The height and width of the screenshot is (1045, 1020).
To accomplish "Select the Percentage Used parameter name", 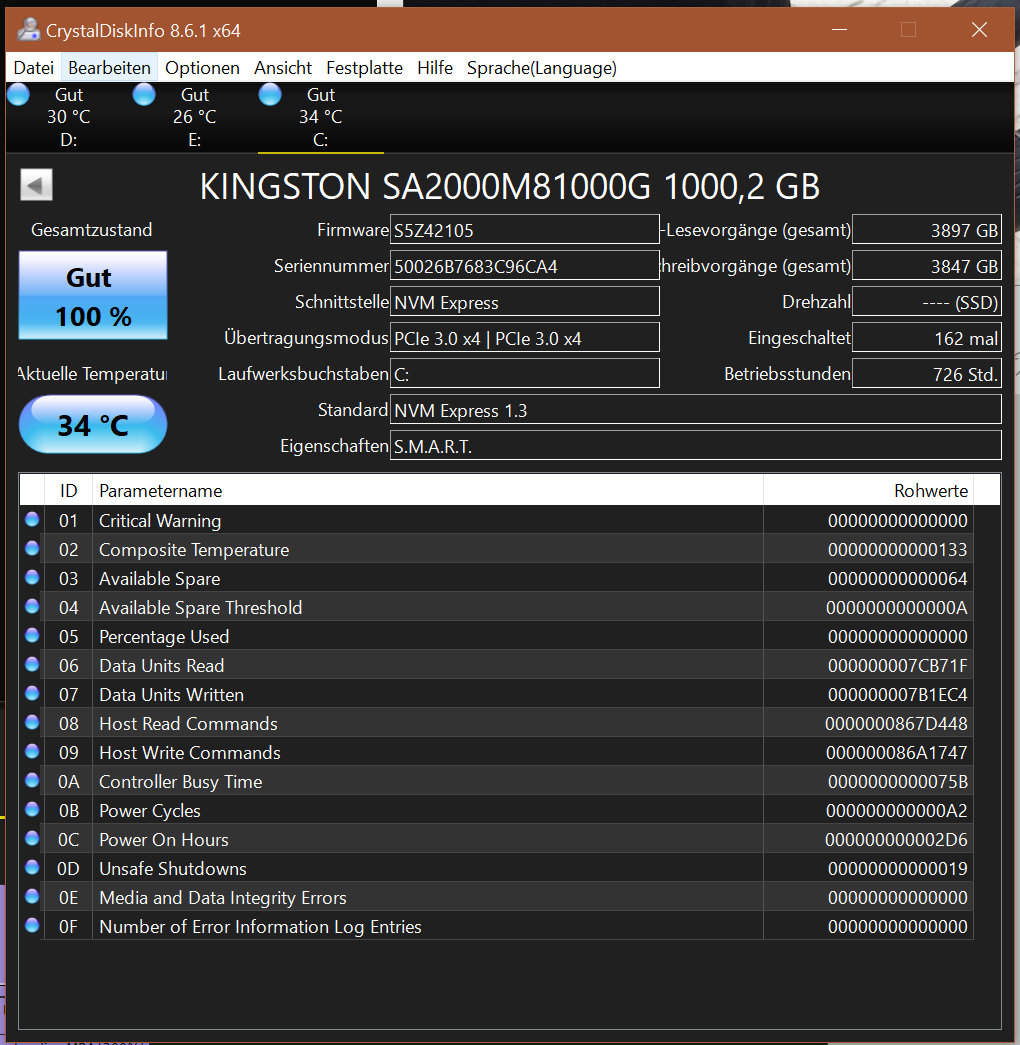I will click(x=164, y=636).
